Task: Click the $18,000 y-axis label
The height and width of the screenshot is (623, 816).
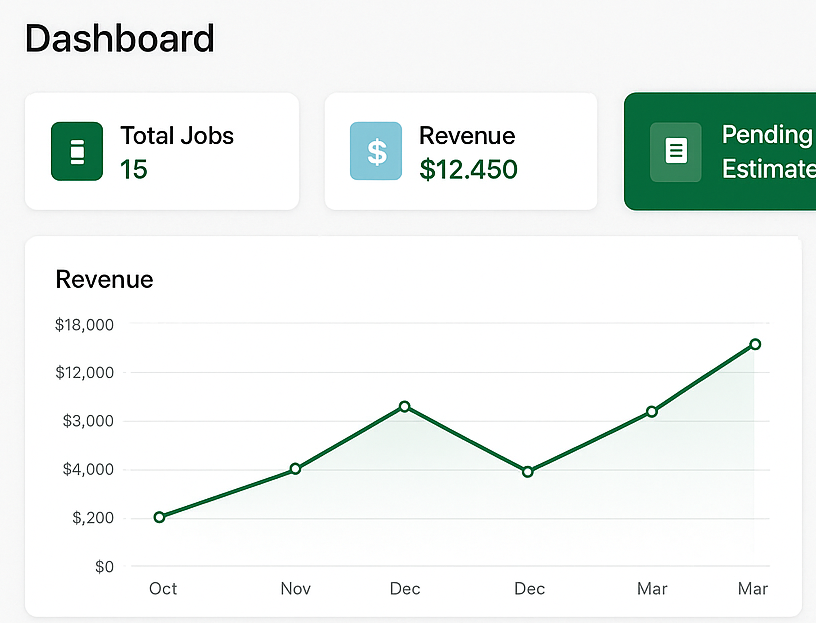Action: click(x=87, y=324)
